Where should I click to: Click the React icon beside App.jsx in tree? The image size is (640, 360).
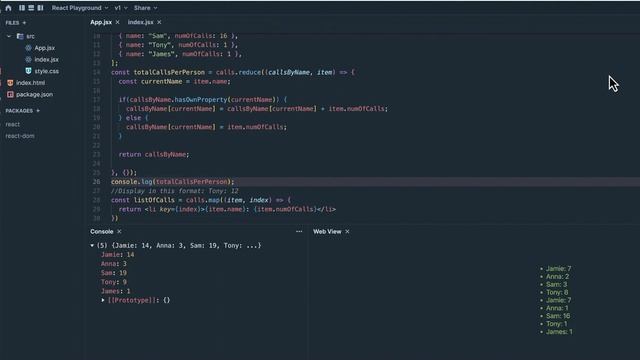tap(28, 48)
